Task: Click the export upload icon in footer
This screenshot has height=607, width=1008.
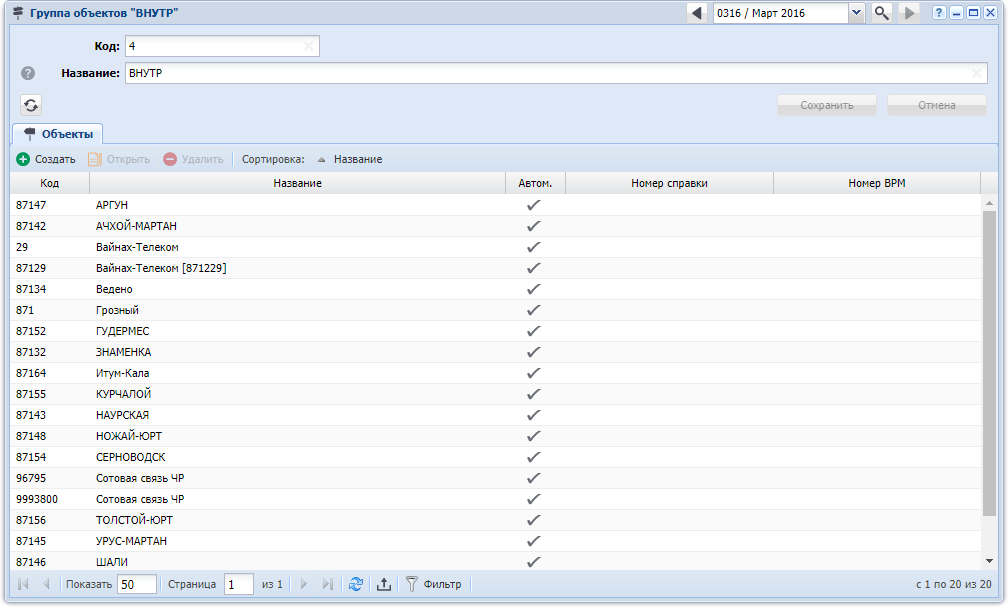Action: (384, 584)
